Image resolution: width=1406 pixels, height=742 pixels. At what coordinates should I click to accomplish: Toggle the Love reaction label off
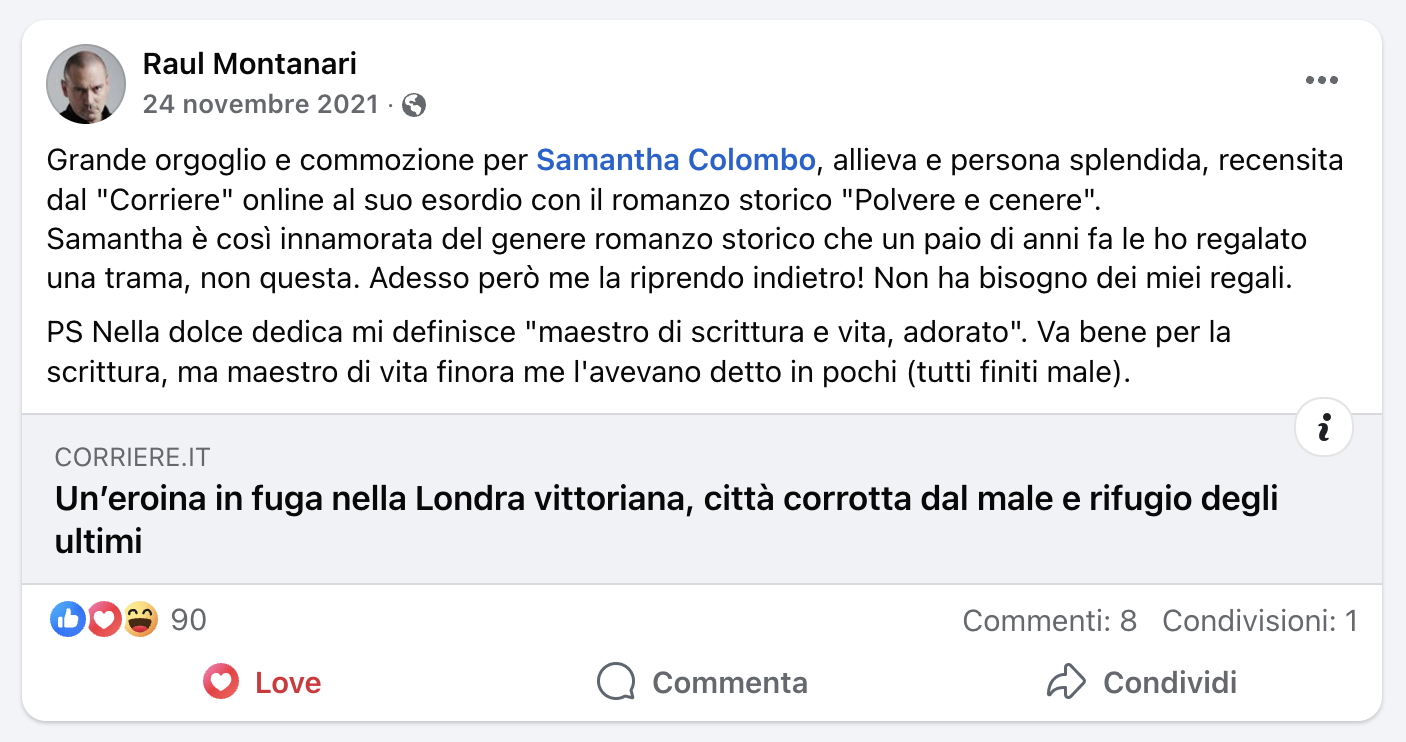(288, 683)
